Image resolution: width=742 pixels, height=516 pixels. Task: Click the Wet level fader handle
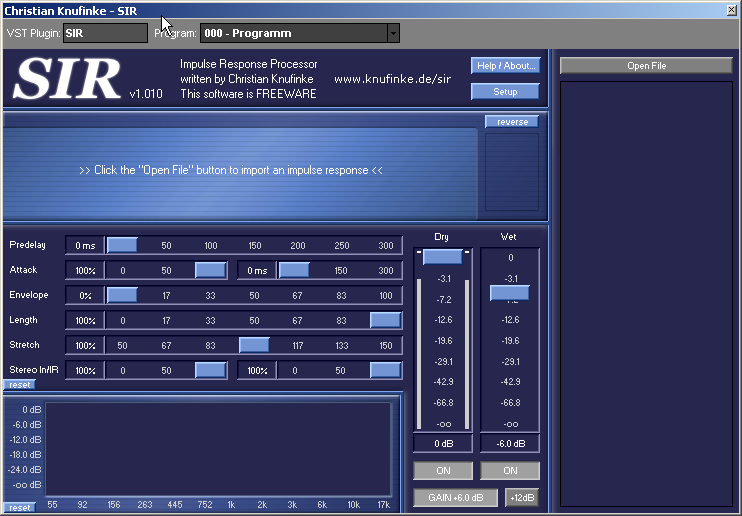(510, 293)
